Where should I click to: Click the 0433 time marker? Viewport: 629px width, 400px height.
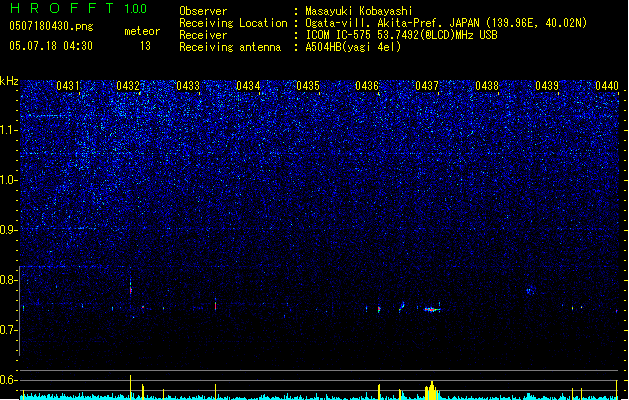coord(188,86)
